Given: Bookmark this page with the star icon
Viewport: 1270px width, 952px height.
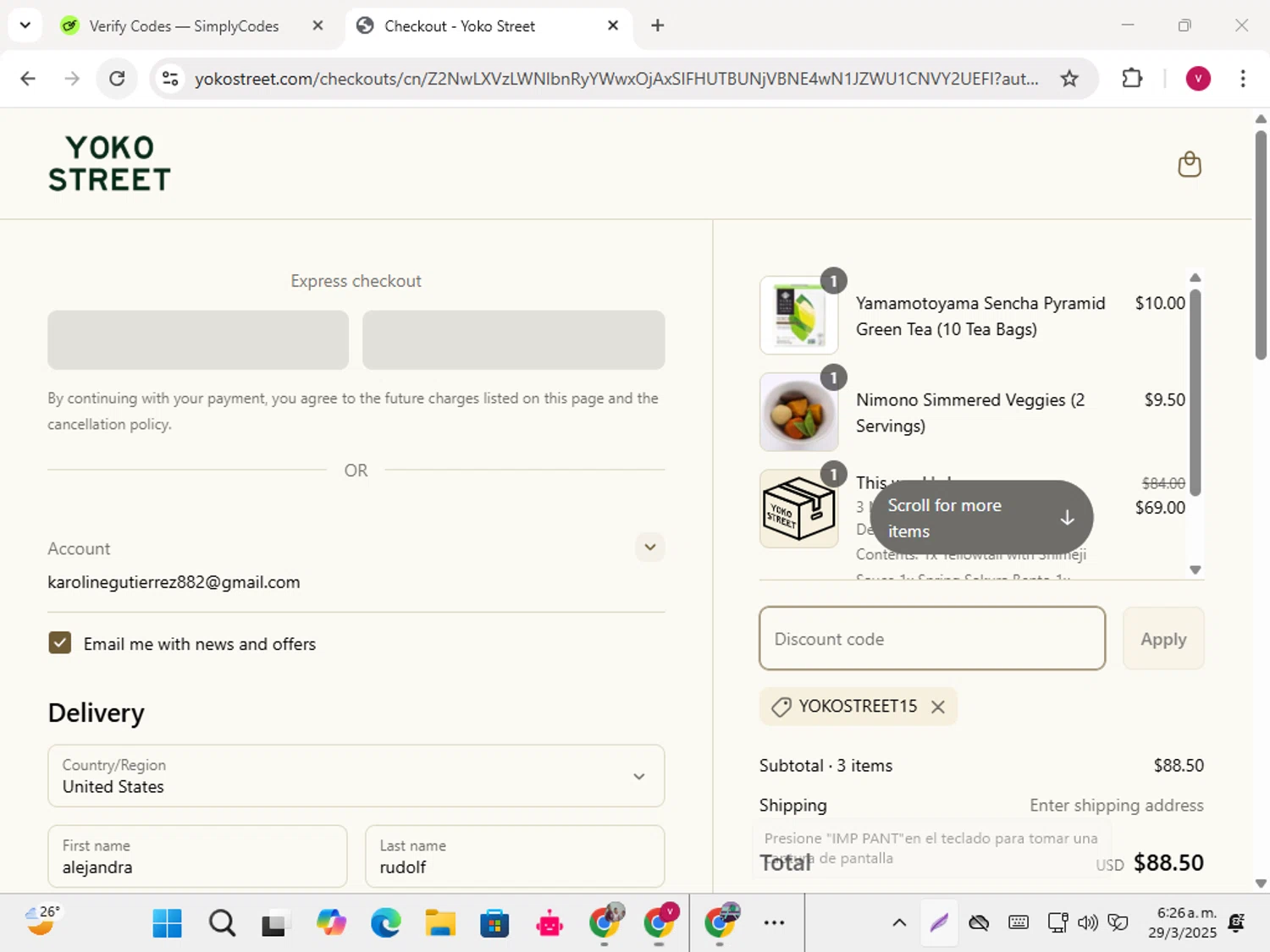Looking at the screenshot, I should pos(1069,79).
